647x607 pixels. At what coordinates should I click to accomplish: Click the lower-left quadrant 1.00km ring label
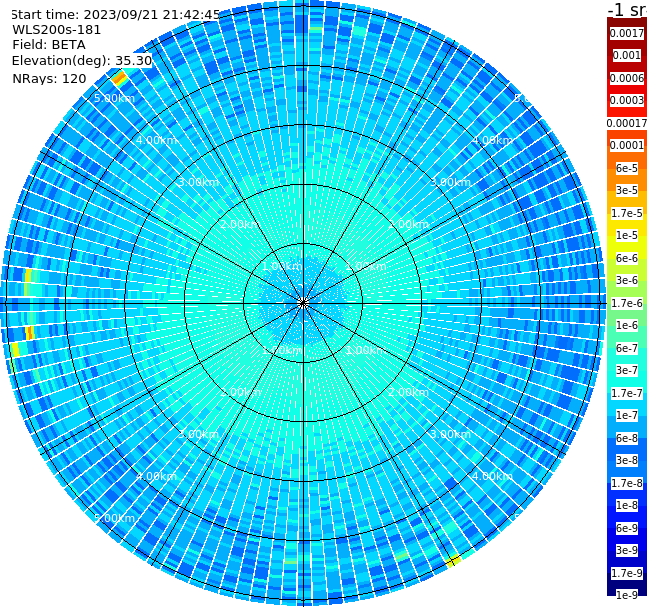click(283, 350)
